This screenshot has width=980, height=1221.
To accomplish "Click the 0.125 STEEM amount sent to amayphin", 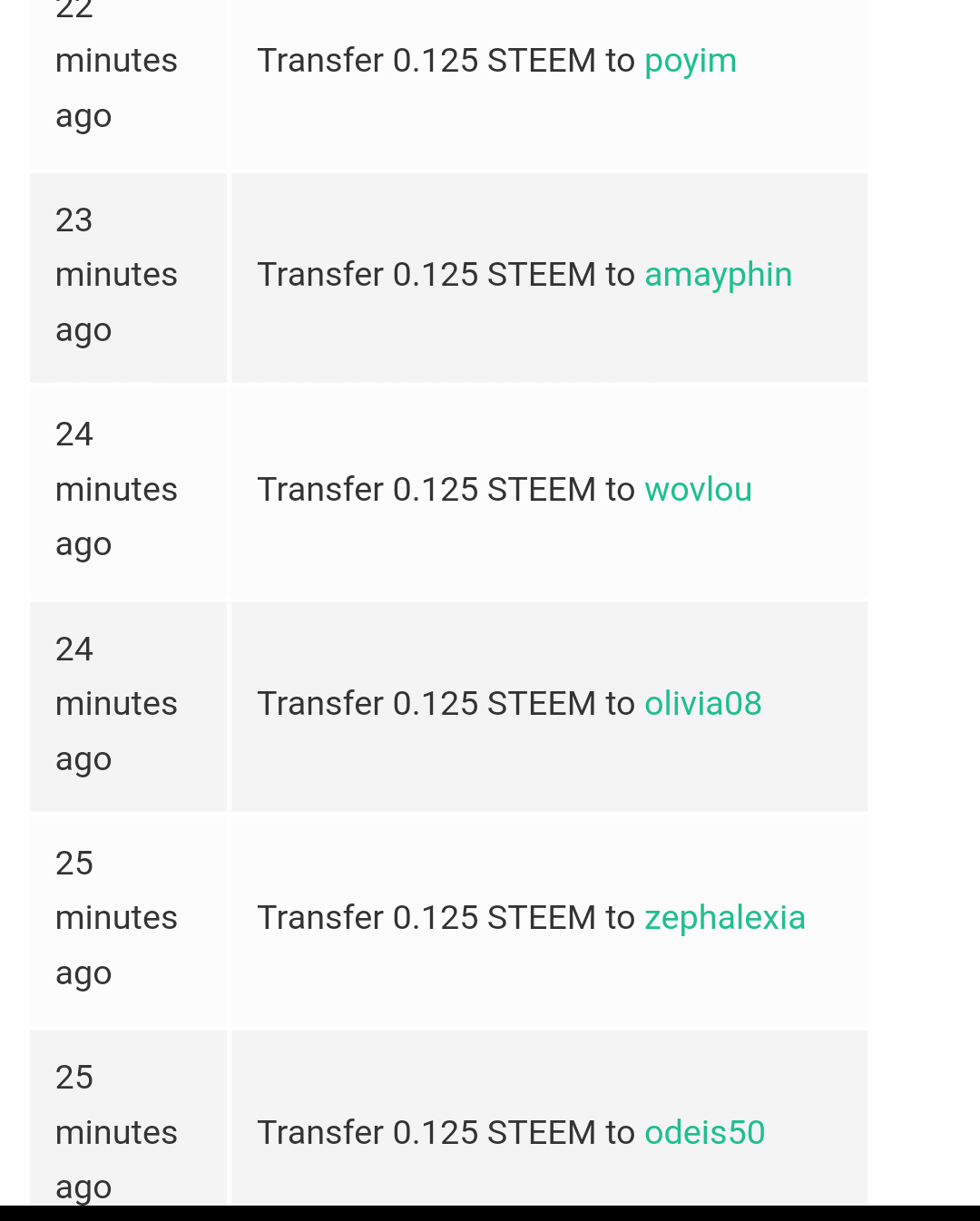I will [494, 275].
